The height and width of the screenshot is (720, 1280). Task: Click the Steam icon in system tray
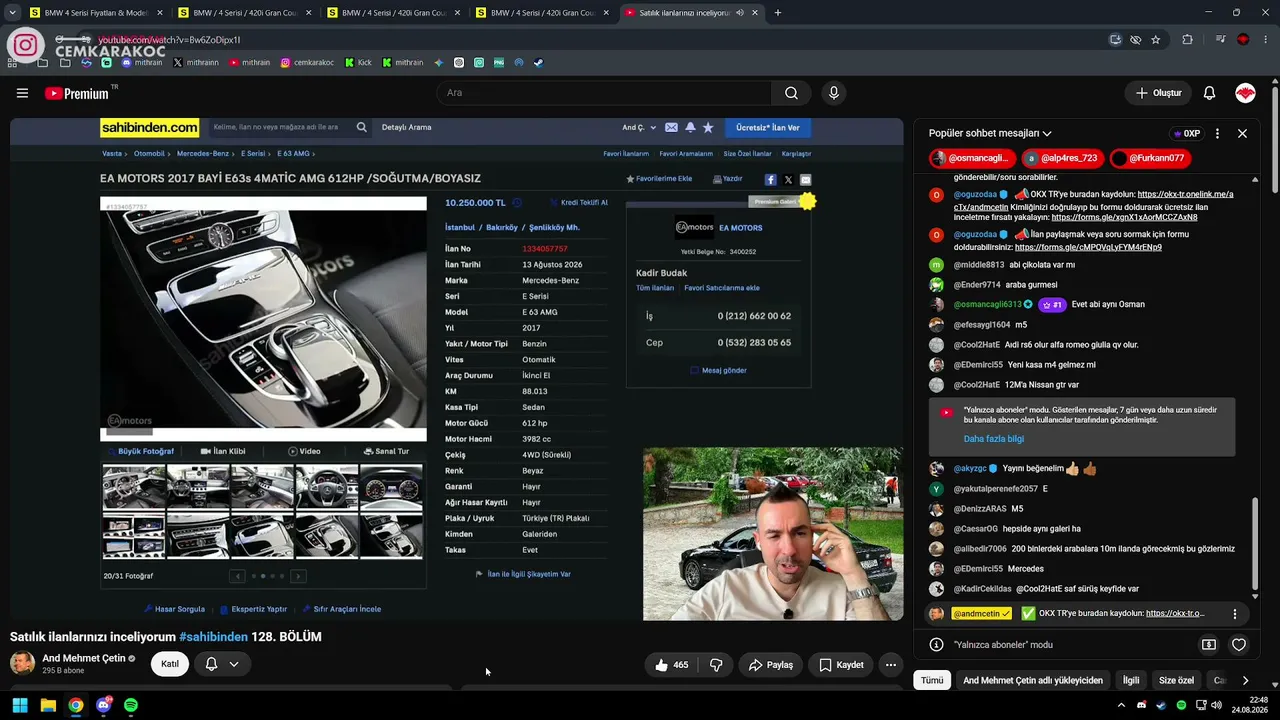pos(1161,705)
